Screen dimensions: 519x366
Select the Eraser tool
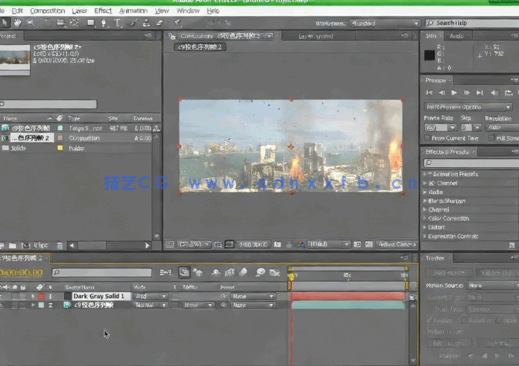tap(160, 23)
